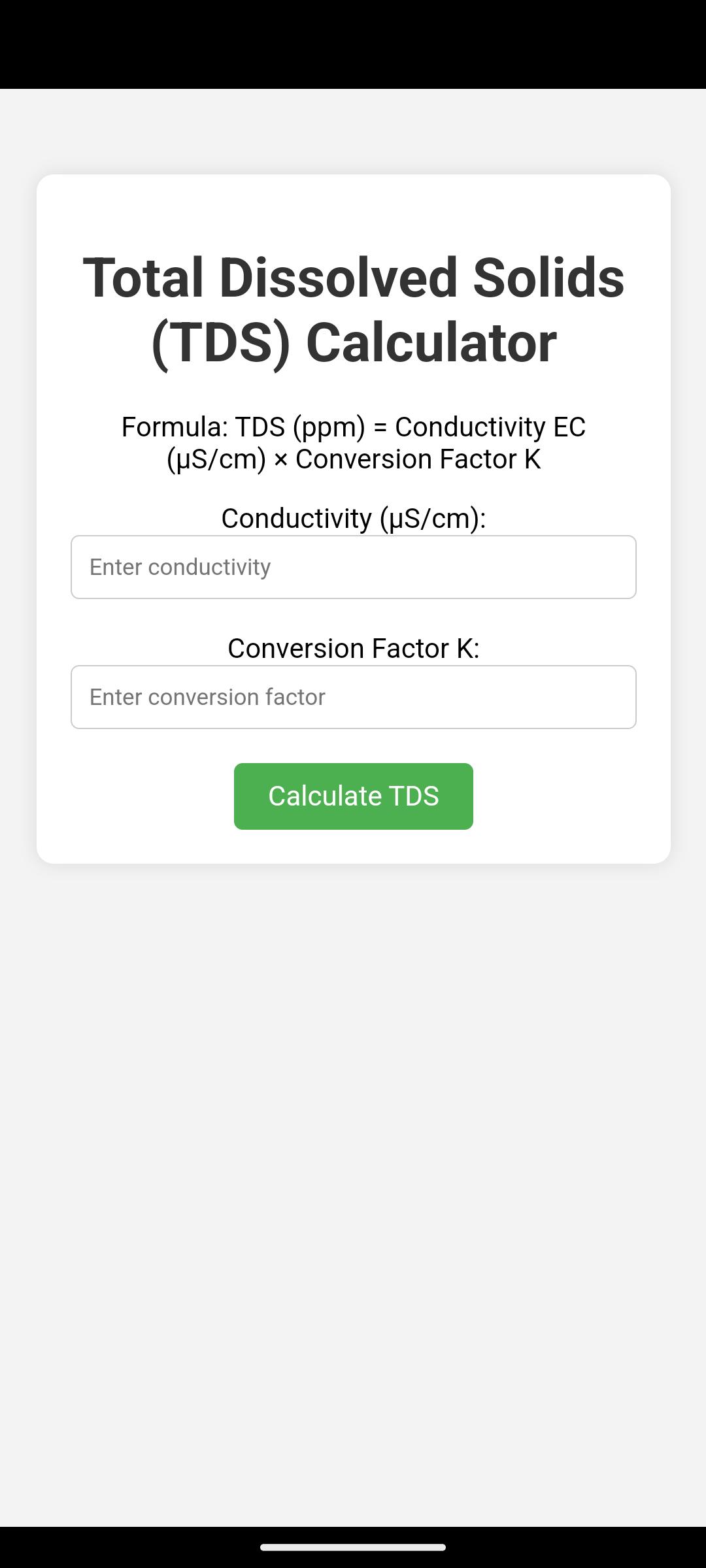The image size is (706, 1568).
Task: Click the word Calculator in the title
Action: (431, 343)
